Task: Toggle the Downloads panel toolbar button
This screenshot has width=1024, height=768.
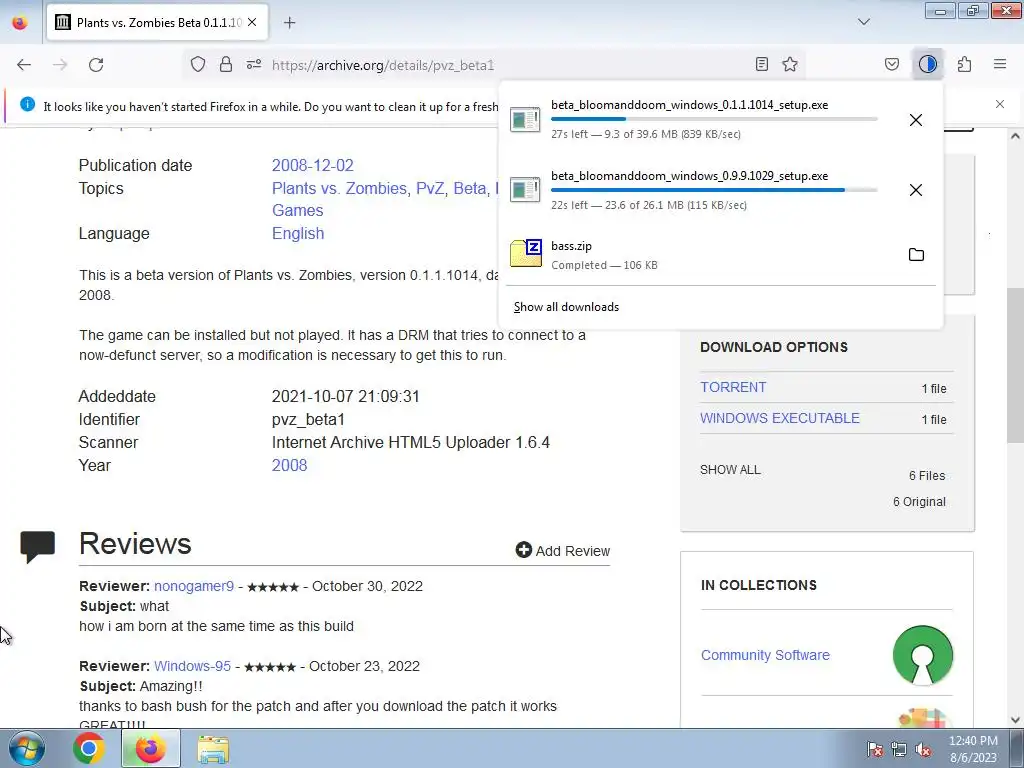Action: pyautogui.click(x=927, y=64)
